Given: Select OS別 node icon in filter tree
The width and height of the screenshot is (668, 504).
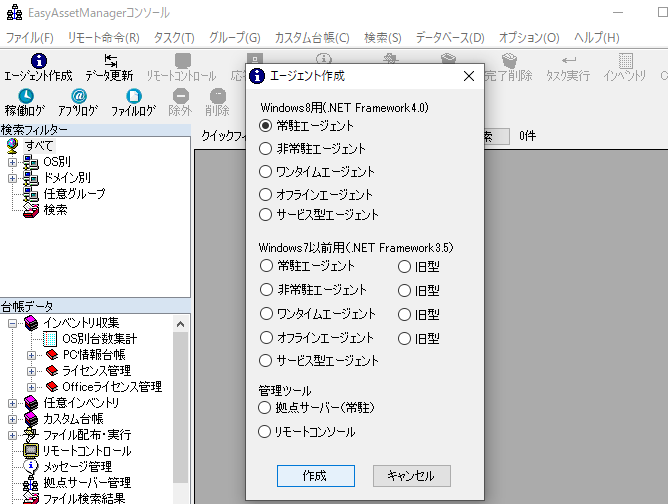Looking at the screenshot, I should pyautogui.click(x=30, y=162).
